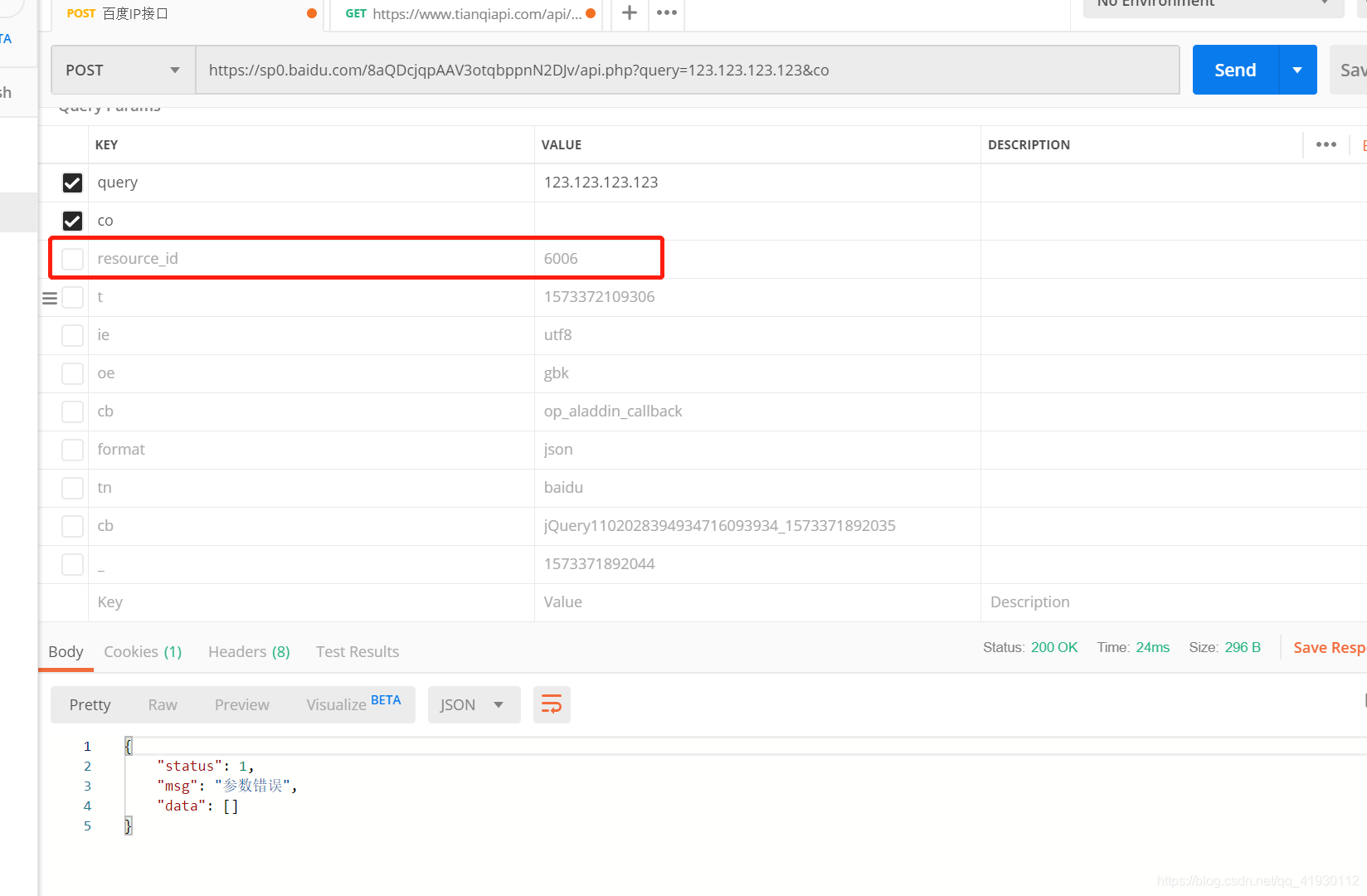Image resolution: width=1367 pixels, height=896 pixels.
Task: Select the response Body tab
Action: (x=66, y=651)
